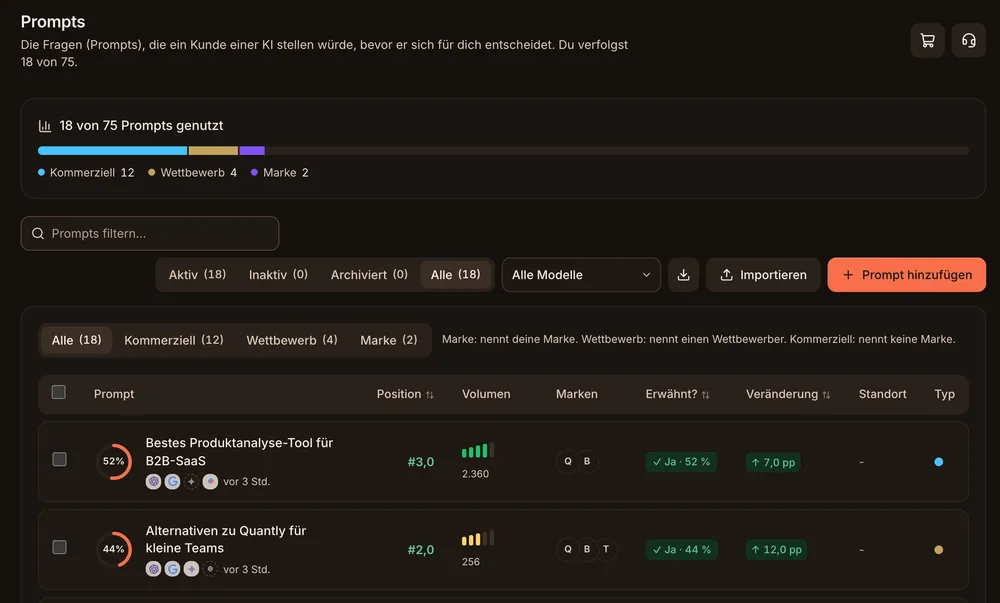Image resolution: width=1000 pixels, height=603 pixels.
Task: Click the 44% visibility ring
Action: (114, 549)
